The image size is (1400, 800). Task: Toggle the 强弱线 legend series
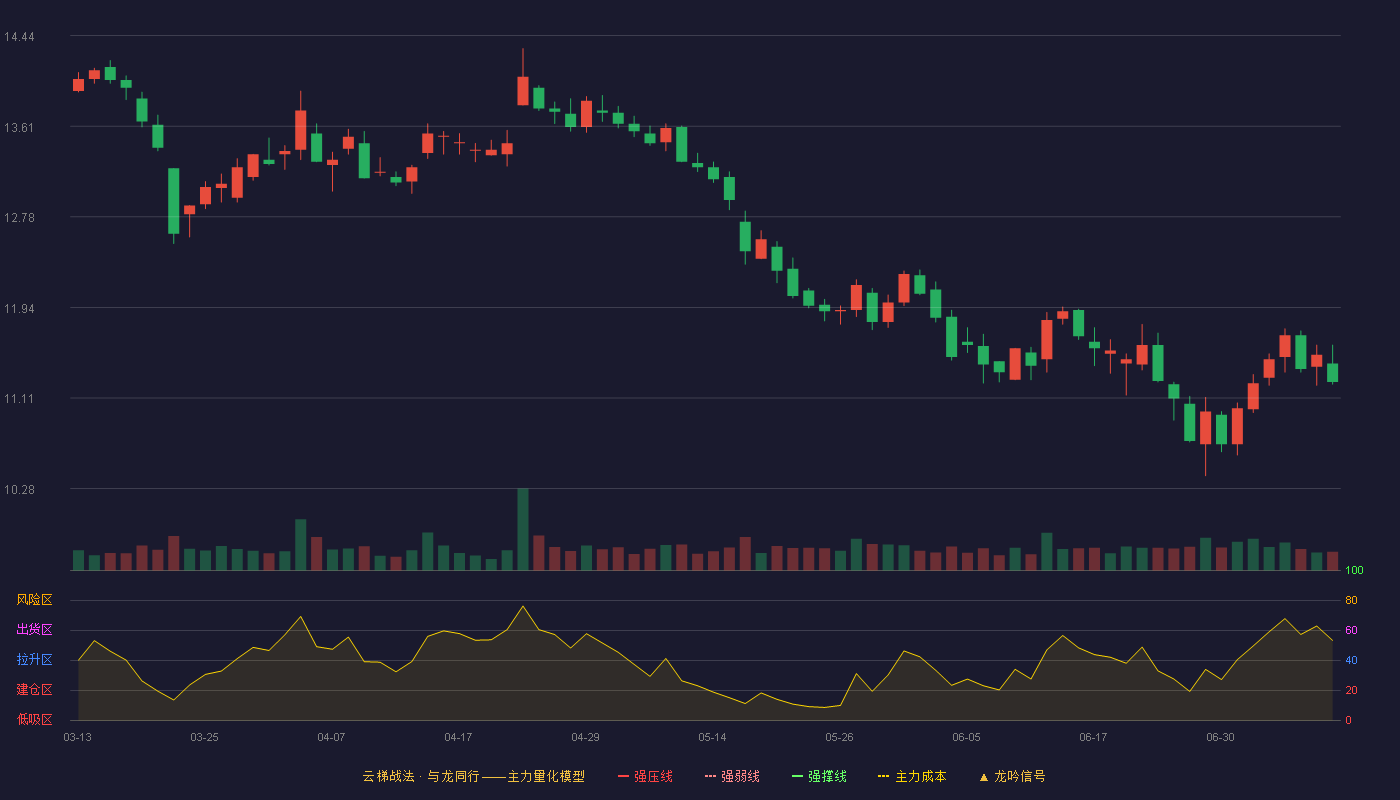coord(732,776)
